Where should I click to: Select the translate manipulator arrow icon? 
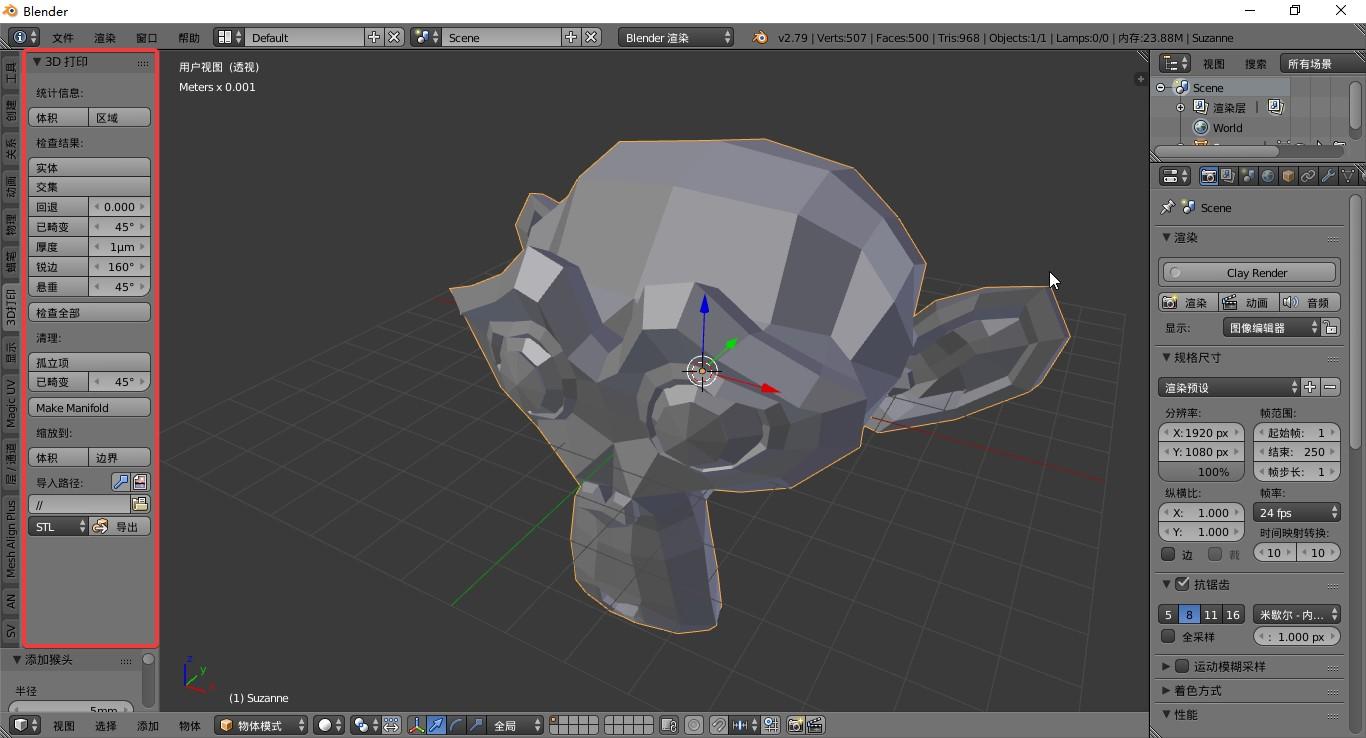coord(436,725)
